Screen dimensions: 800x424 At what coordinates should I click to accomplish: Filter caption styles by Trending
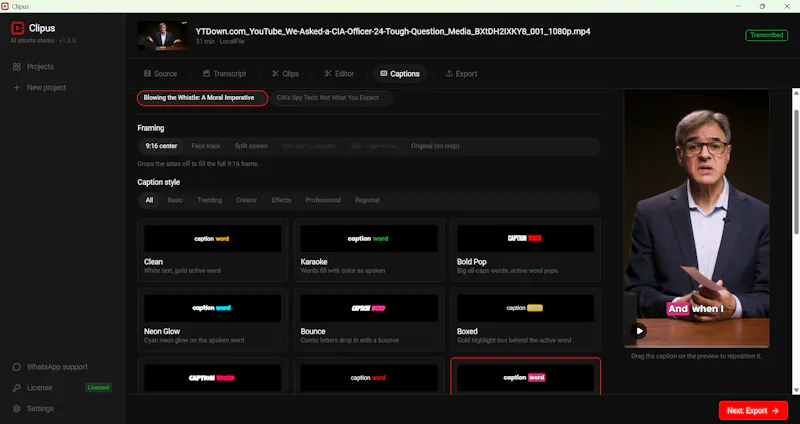pyautogui.click(x=210, y=200)
